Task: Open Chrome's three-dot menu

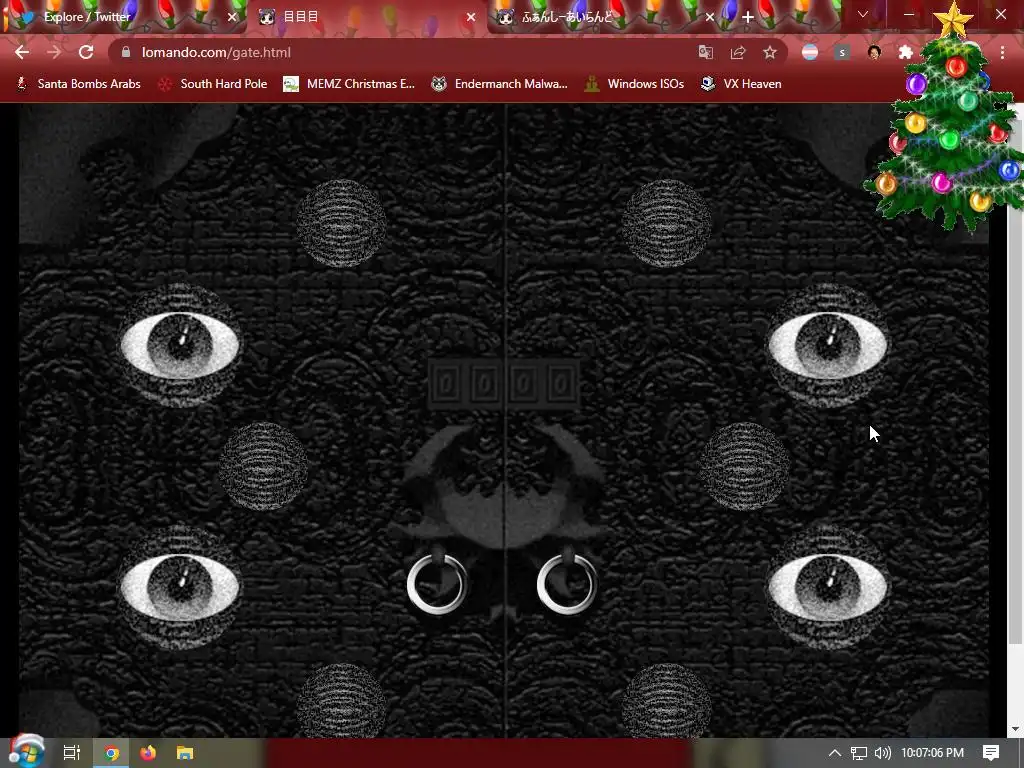Action: click(x=1002, y=52)
